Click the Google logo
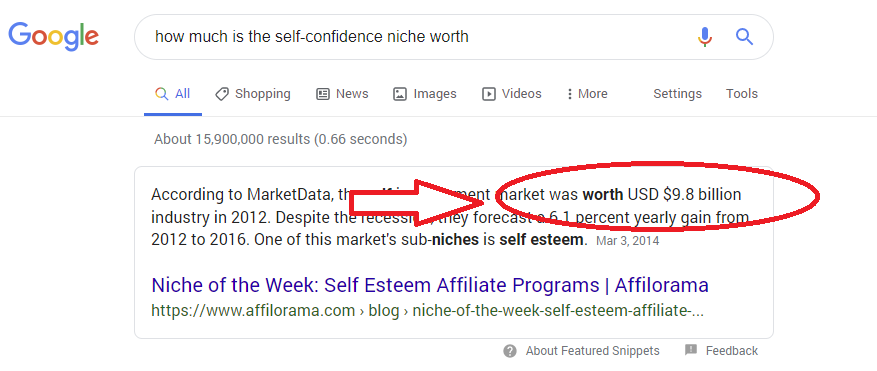 54,36
